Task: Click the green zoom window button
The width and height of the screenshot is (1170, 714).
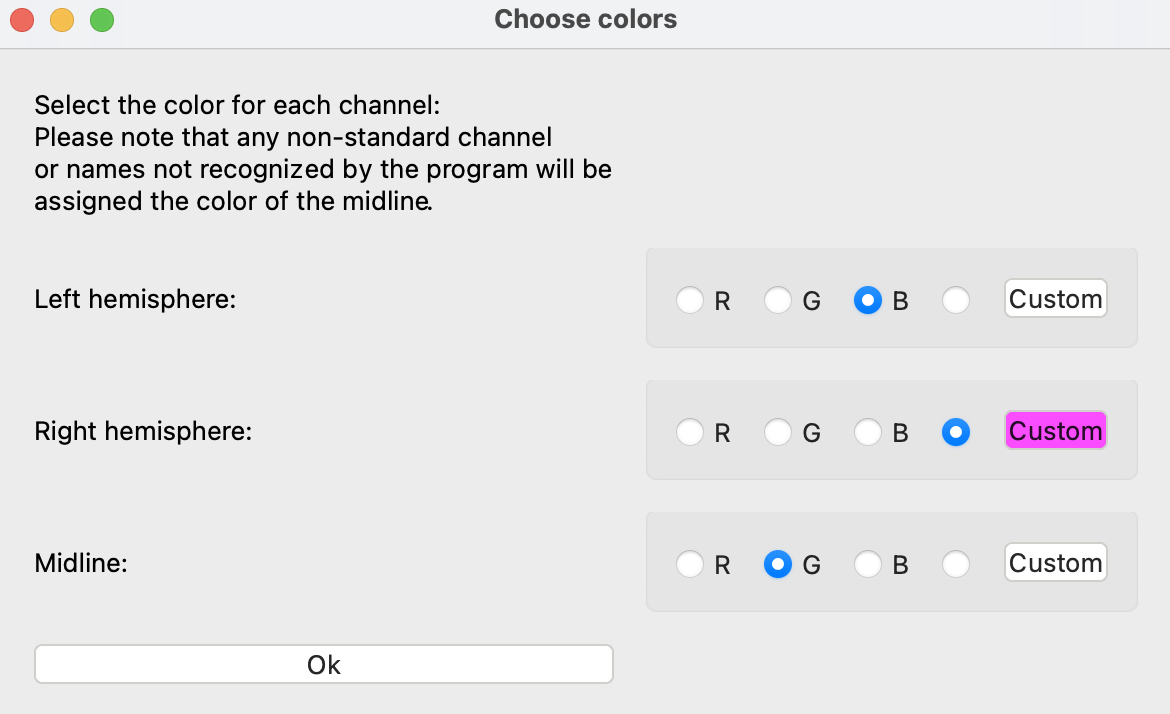Action: pos(101,20)
